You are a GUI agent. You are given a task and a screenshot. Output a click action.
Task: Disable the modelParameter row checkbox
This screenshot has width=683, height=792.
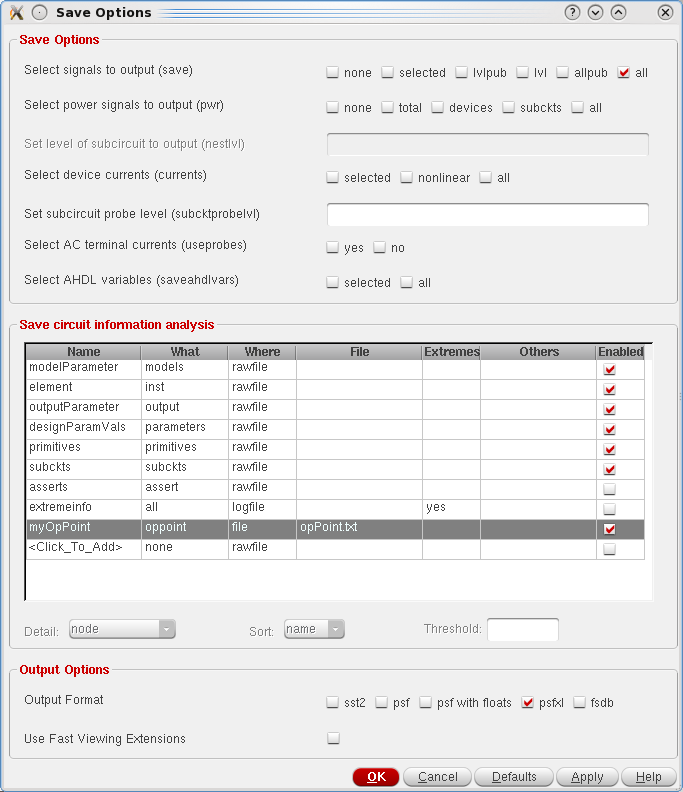(x=610, y=369)
